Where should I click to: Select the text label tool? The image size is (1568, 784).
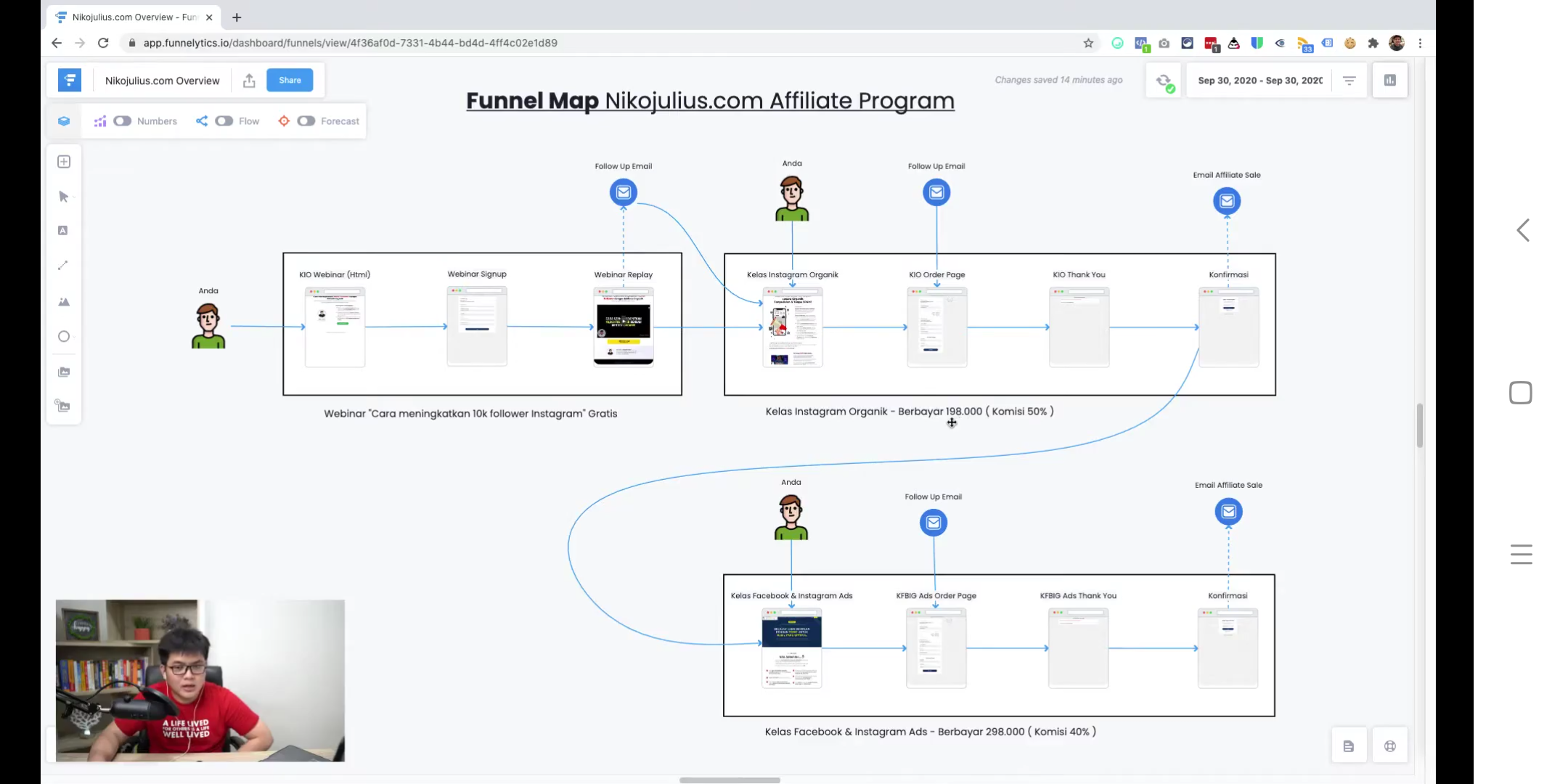pos(63,231)
